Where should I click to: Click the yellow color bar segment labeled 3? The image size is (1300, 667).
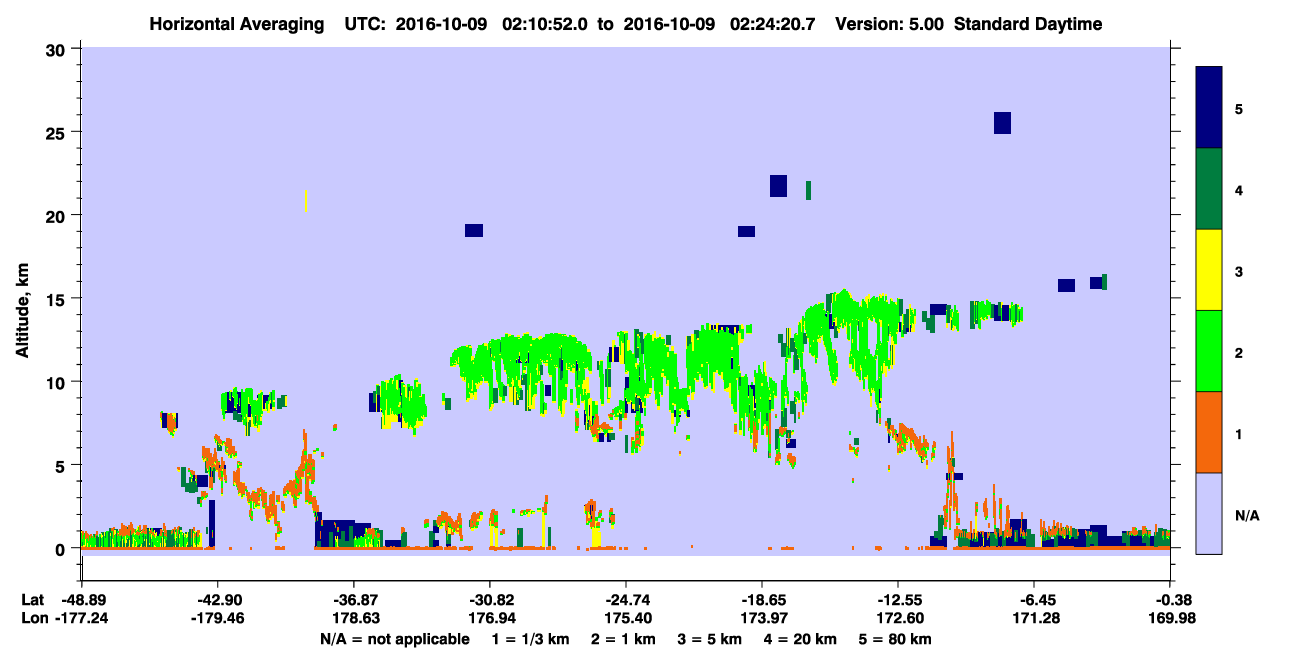pyautogui.click(x=1209, y=270)
